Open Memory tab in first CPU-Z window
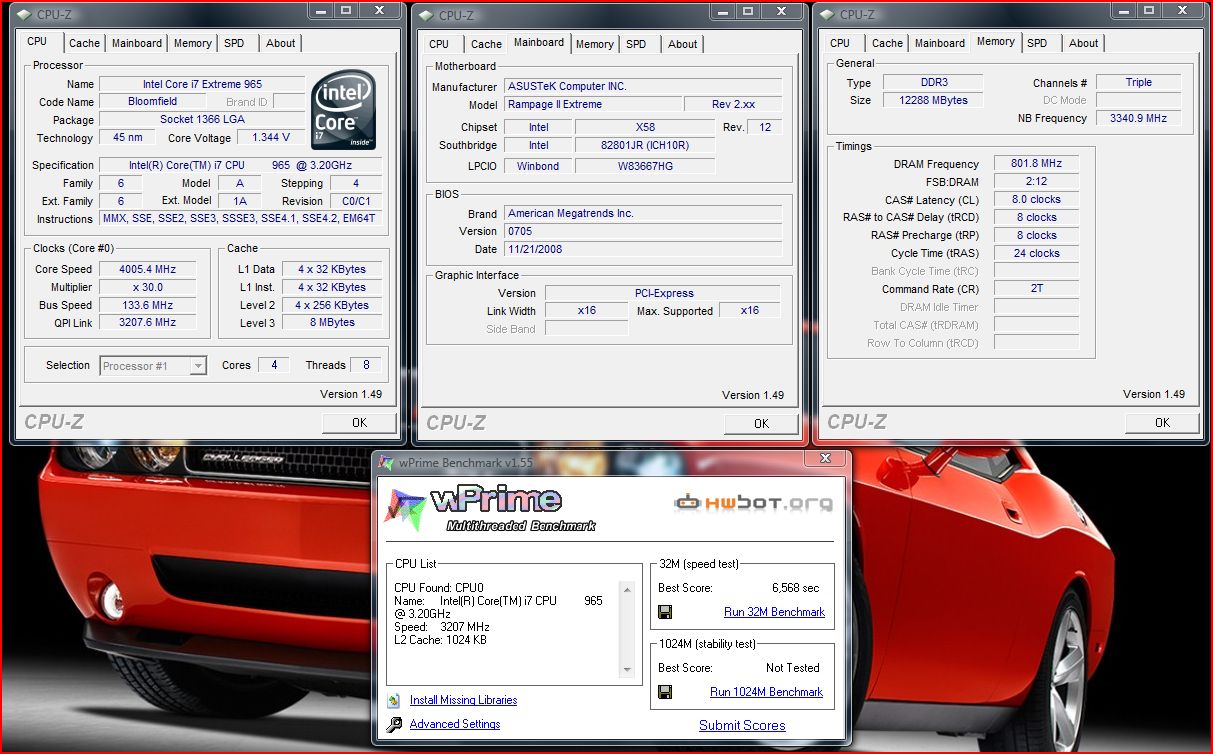1213x754 pixels. tap(192, 43)
